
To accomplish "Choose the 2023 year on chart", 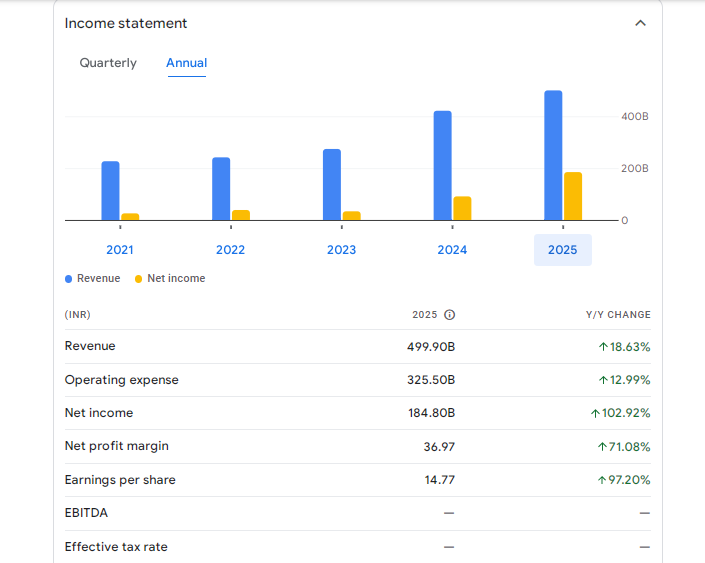I will [x=341, y=250].
